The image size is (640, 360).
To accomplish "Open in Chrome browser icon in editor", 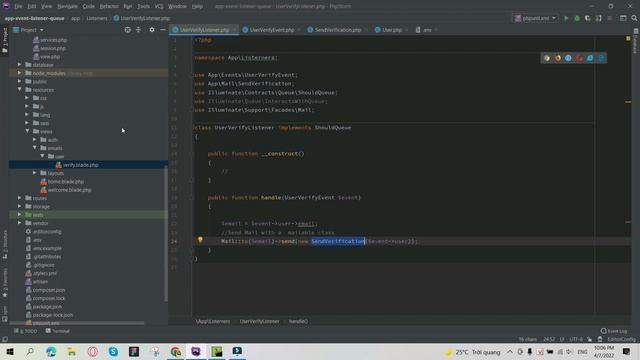I will [547, 58].
